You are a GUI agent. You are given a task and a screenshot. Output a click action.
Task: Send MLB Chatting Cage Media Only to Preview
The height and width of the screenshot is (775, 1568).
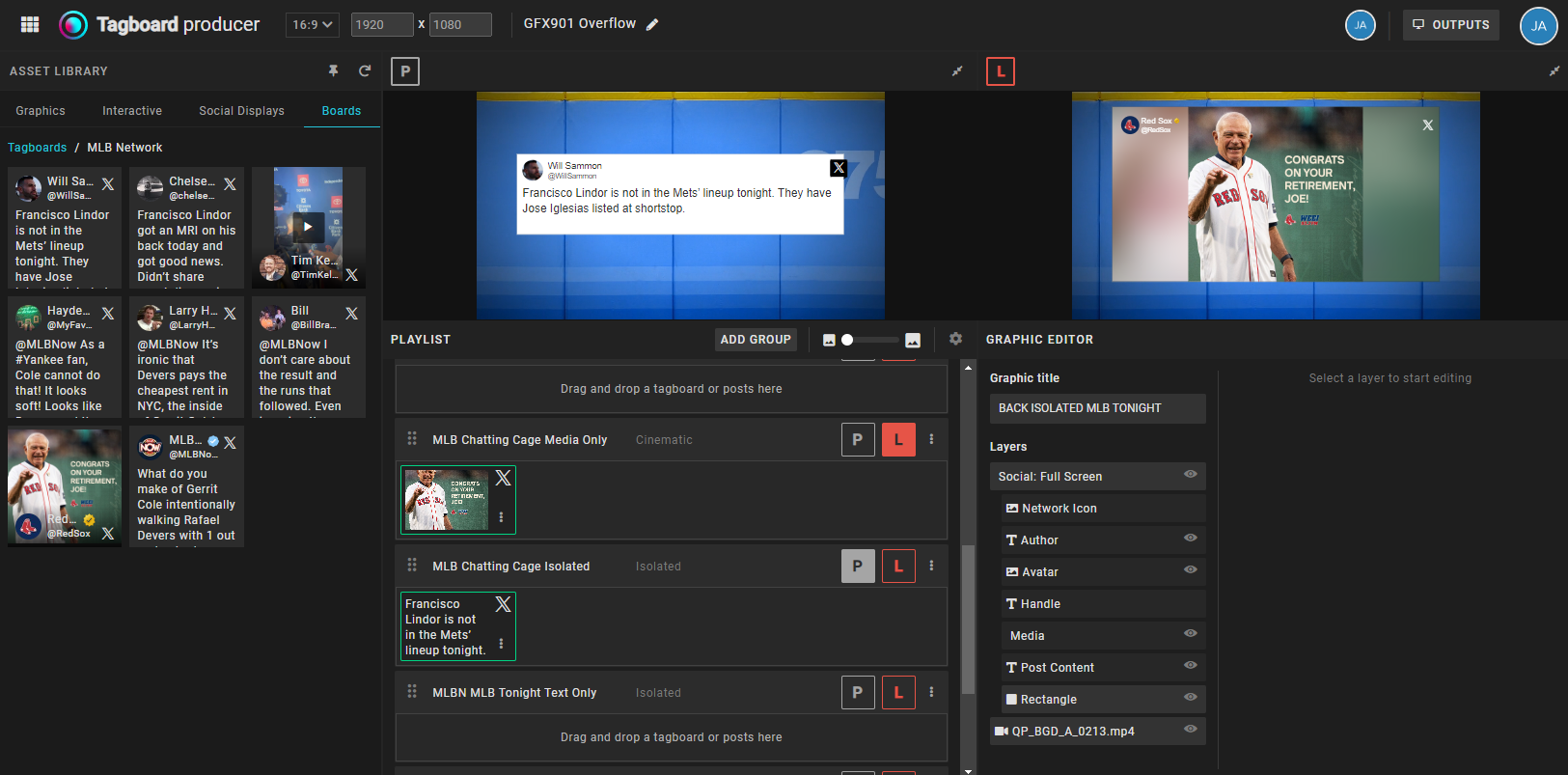(858, 439)
